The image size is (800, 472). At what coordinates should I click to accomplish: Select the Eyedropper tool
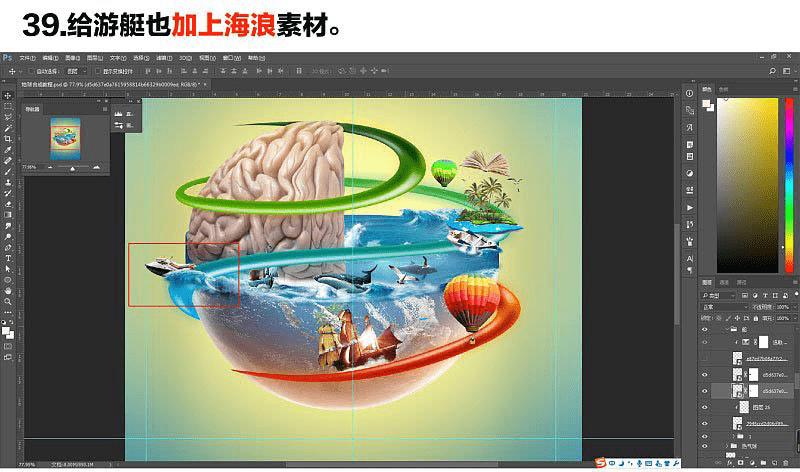click(8, 150)
